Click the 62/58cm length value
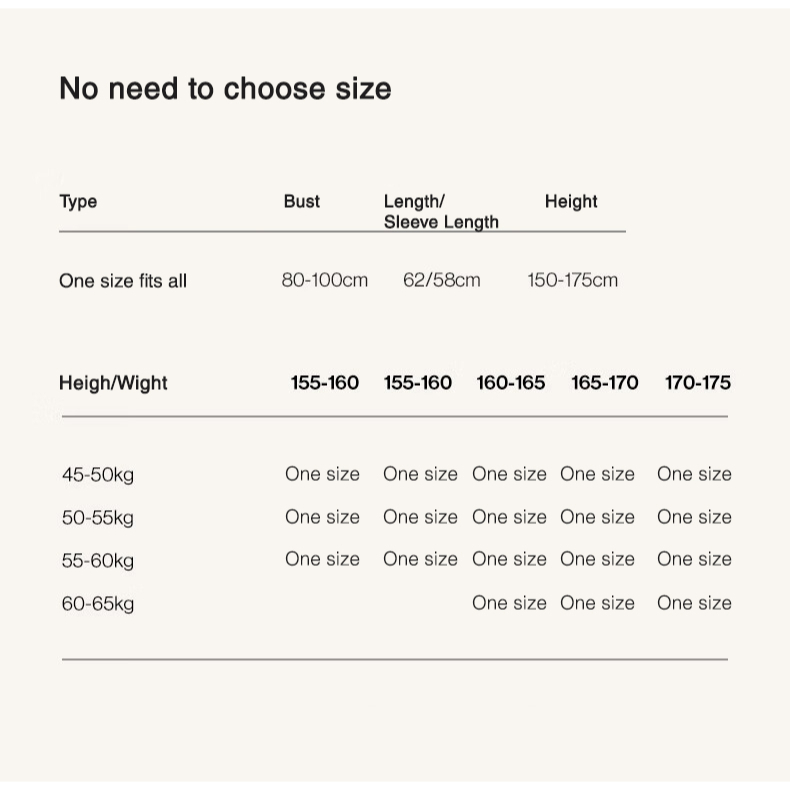 pyautogui.click(x=442, y=280)
